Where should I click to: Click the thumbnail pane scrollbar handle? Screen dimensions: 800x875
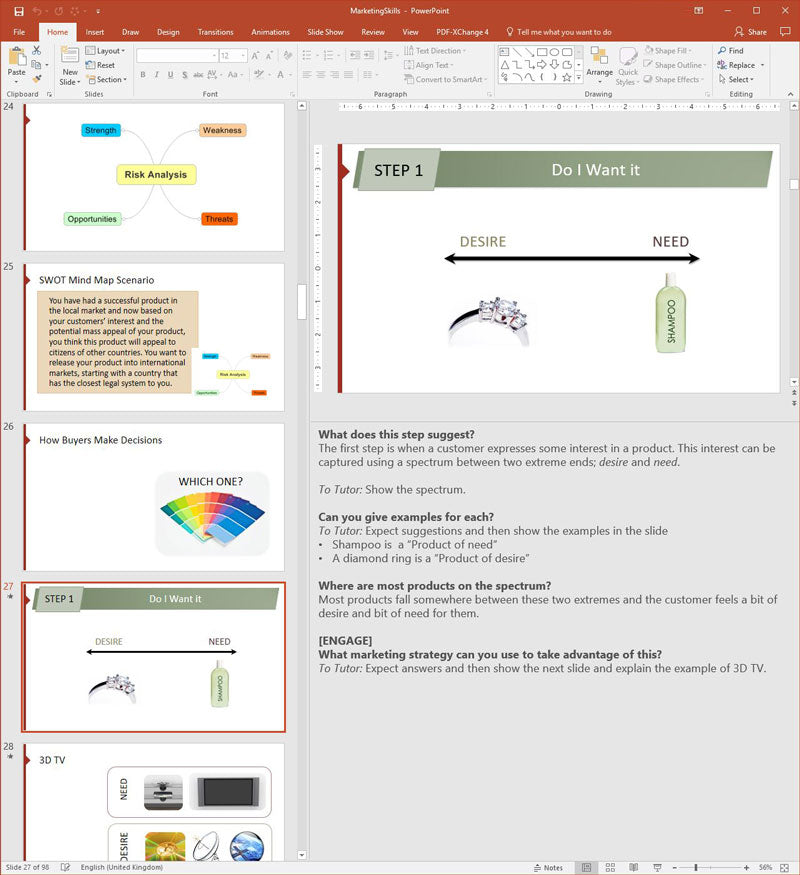[302, 301]
